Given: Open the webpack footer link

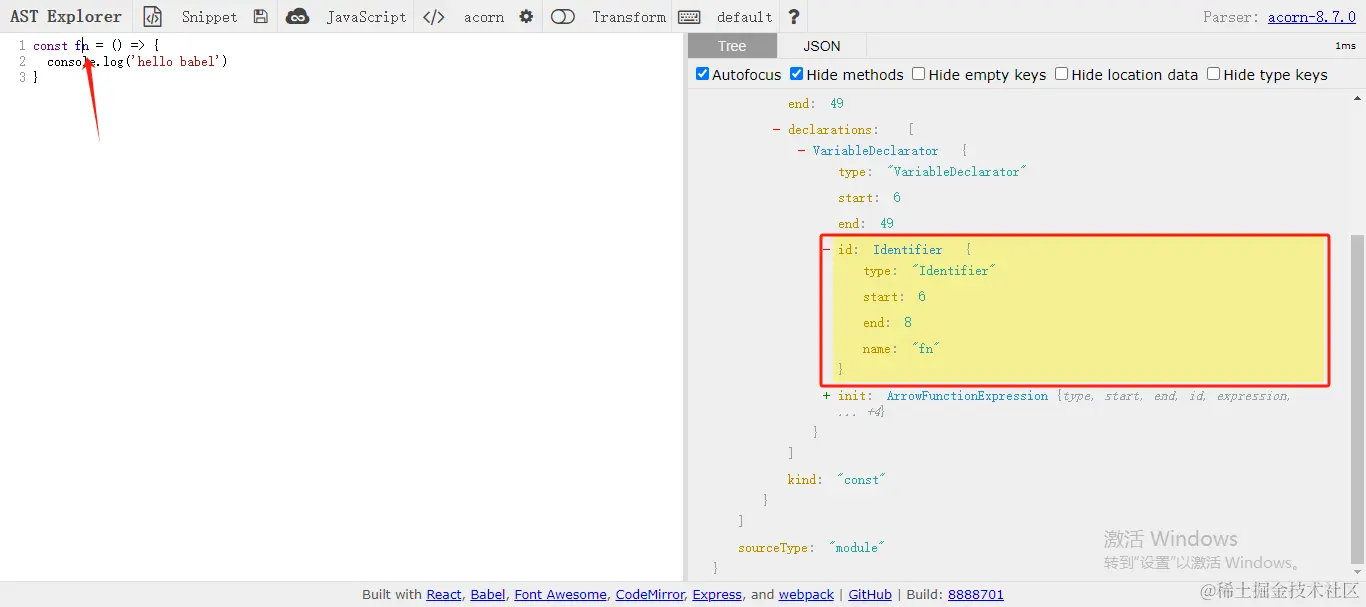Looking at the screenshot, I should pos(806,594).
